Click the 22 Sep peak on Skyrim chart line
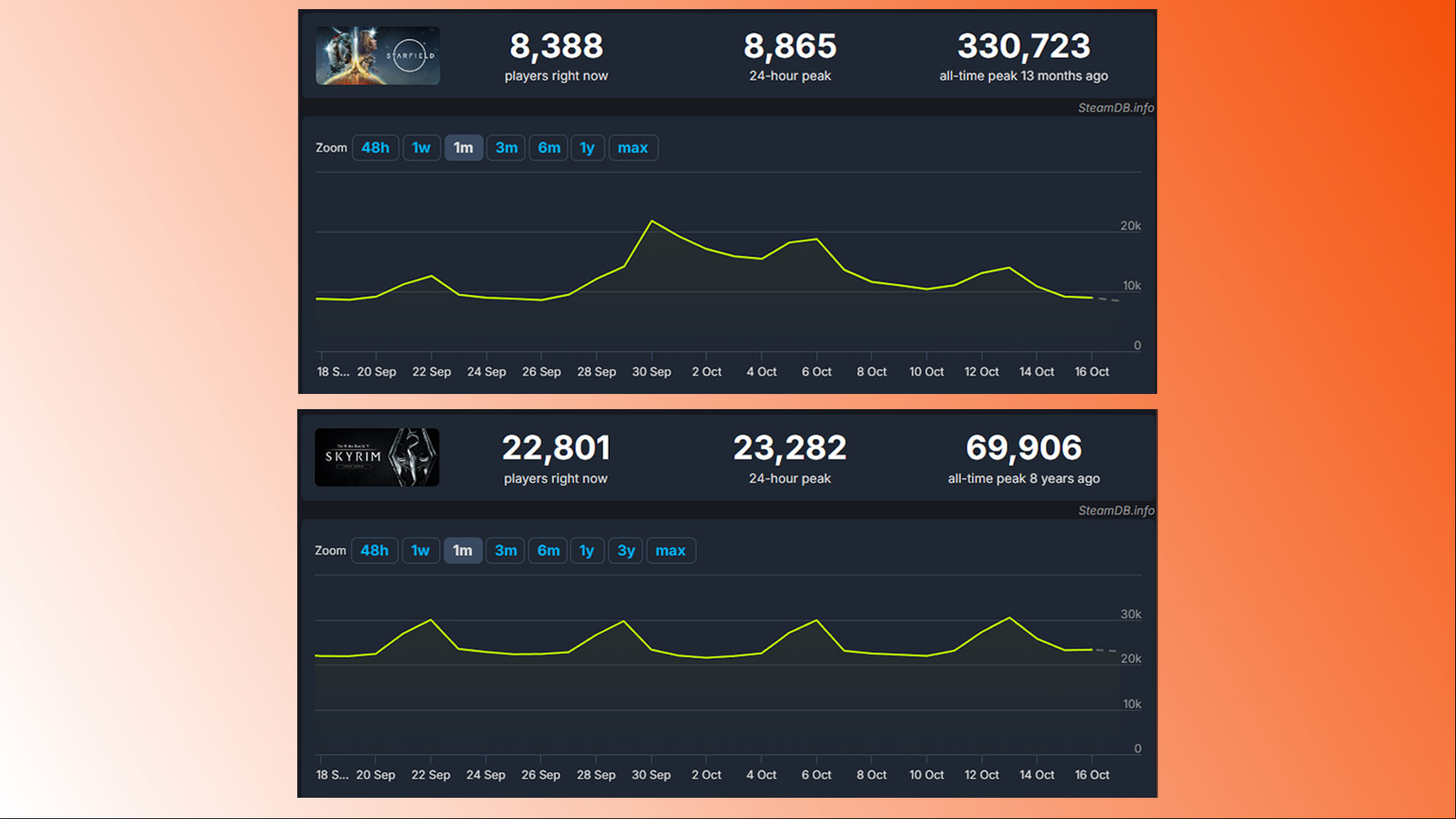 pos(431,621)
